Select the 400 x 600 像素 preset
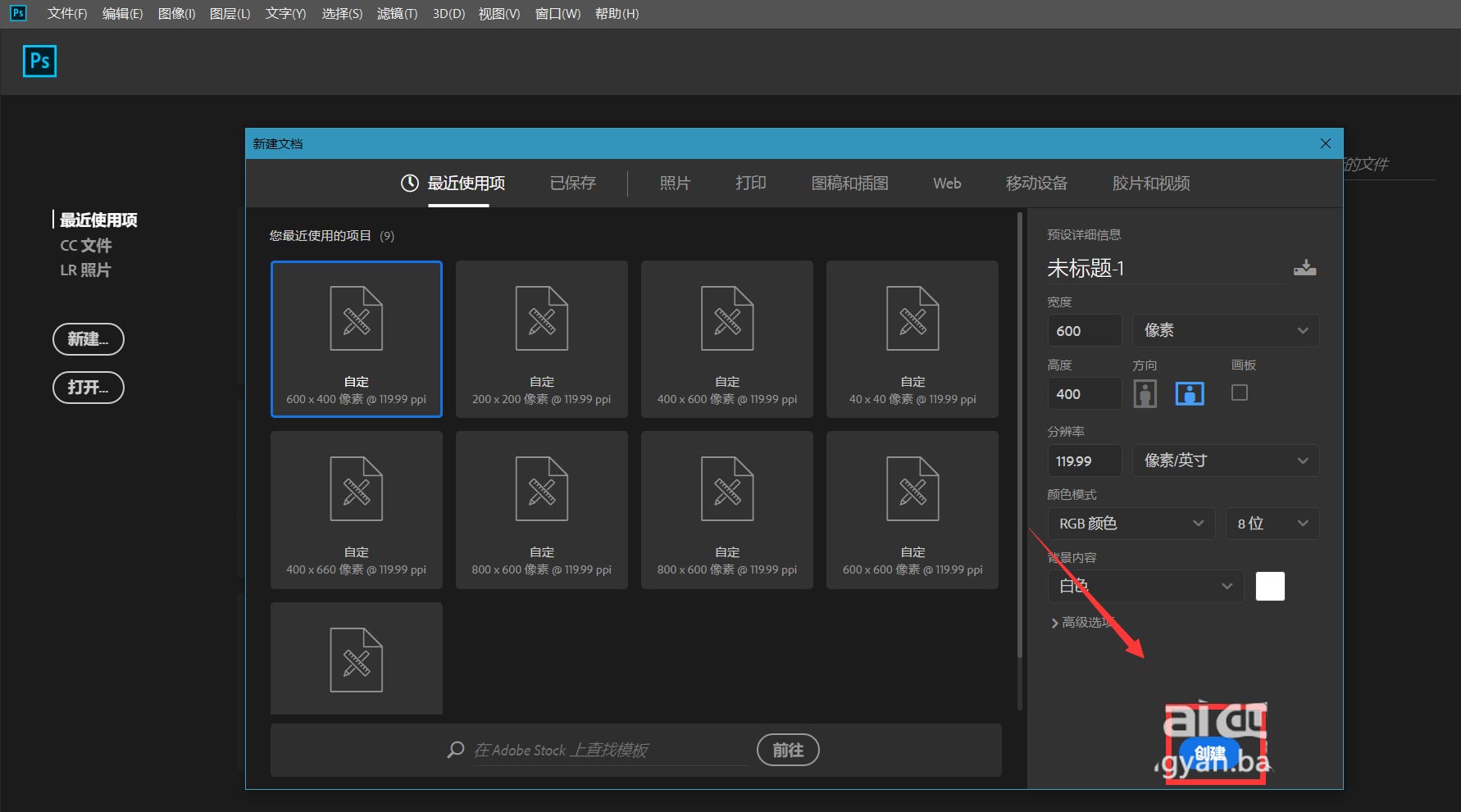The image size is (1461, 812). click(x=727, y=339)
